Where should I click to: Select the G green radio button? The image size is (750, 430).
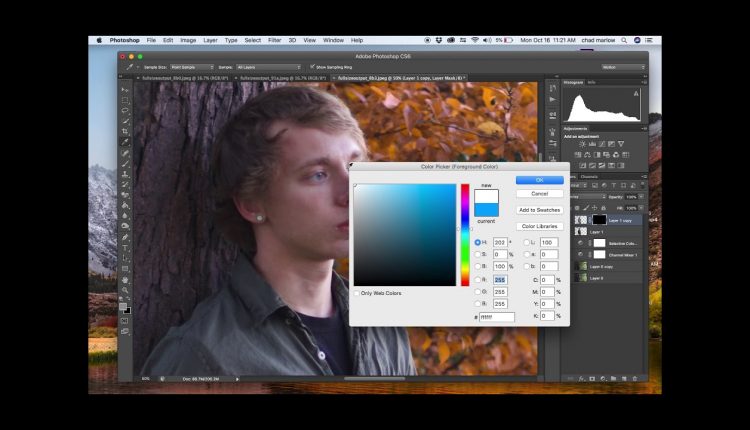477,292
